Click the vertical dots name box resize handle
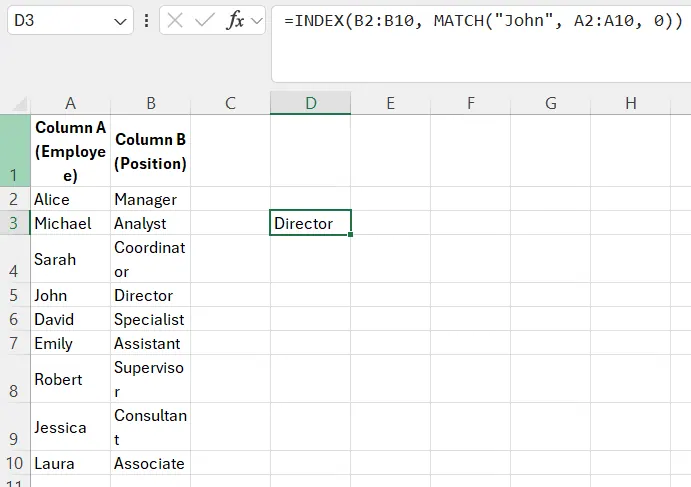691x487 pixels. click(x=147, y=21)
